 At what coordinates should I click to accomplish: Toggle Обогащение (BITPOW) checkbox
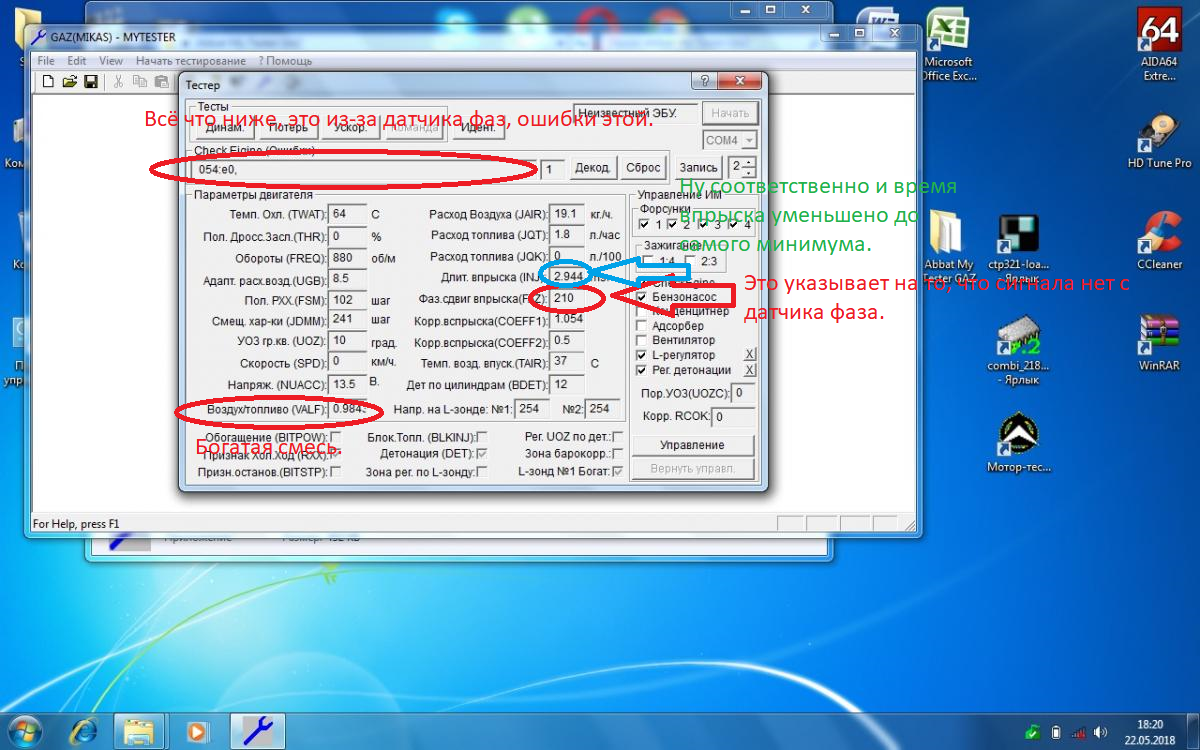(x=335, y=437)
